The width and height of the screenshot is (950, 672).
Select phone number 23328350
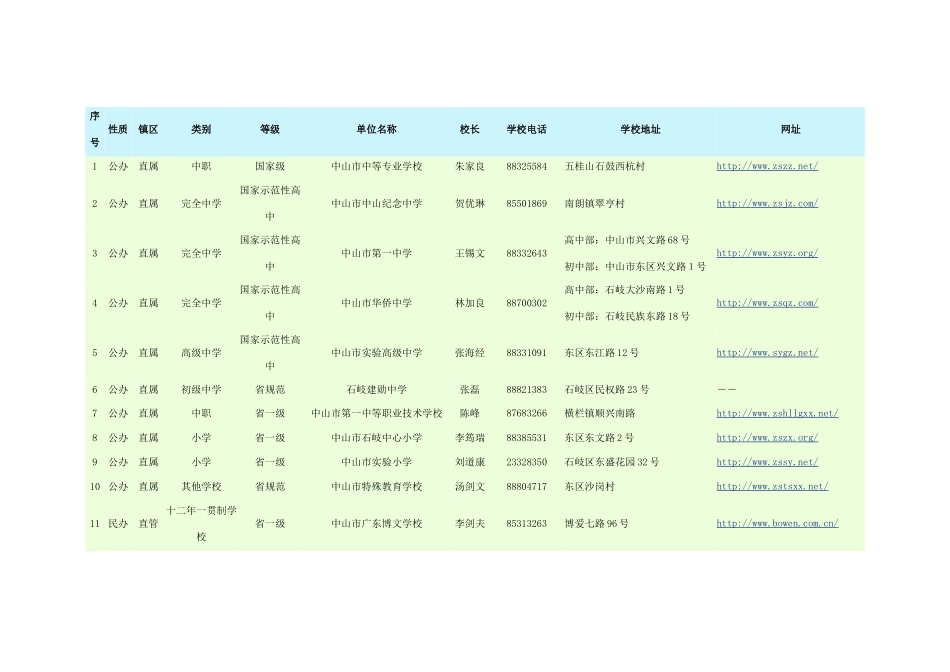tap(526, 462)
